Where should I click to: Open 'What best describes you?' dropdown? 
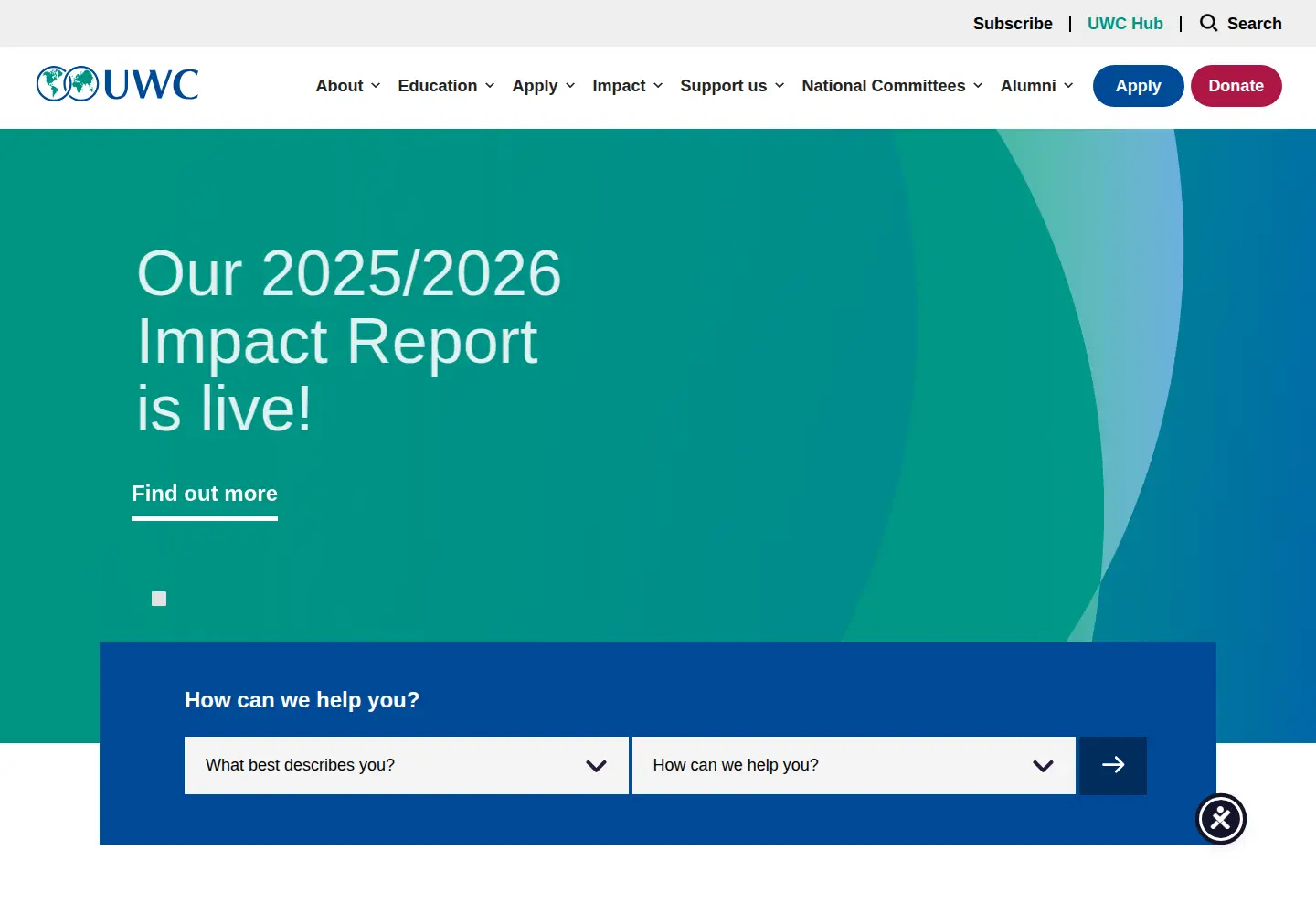point(407,765)
